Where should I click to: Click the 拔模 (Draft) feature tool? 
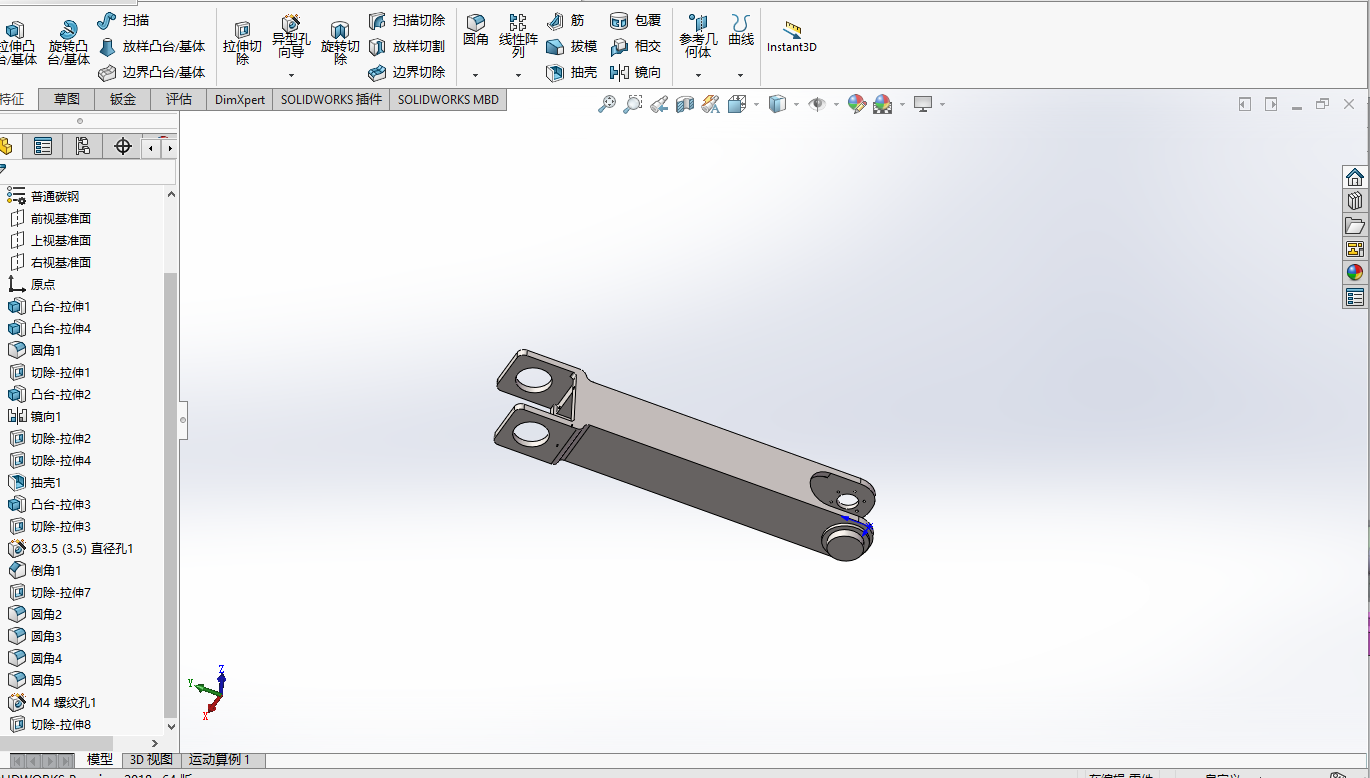pyautogui.click(x=572, y=46)
